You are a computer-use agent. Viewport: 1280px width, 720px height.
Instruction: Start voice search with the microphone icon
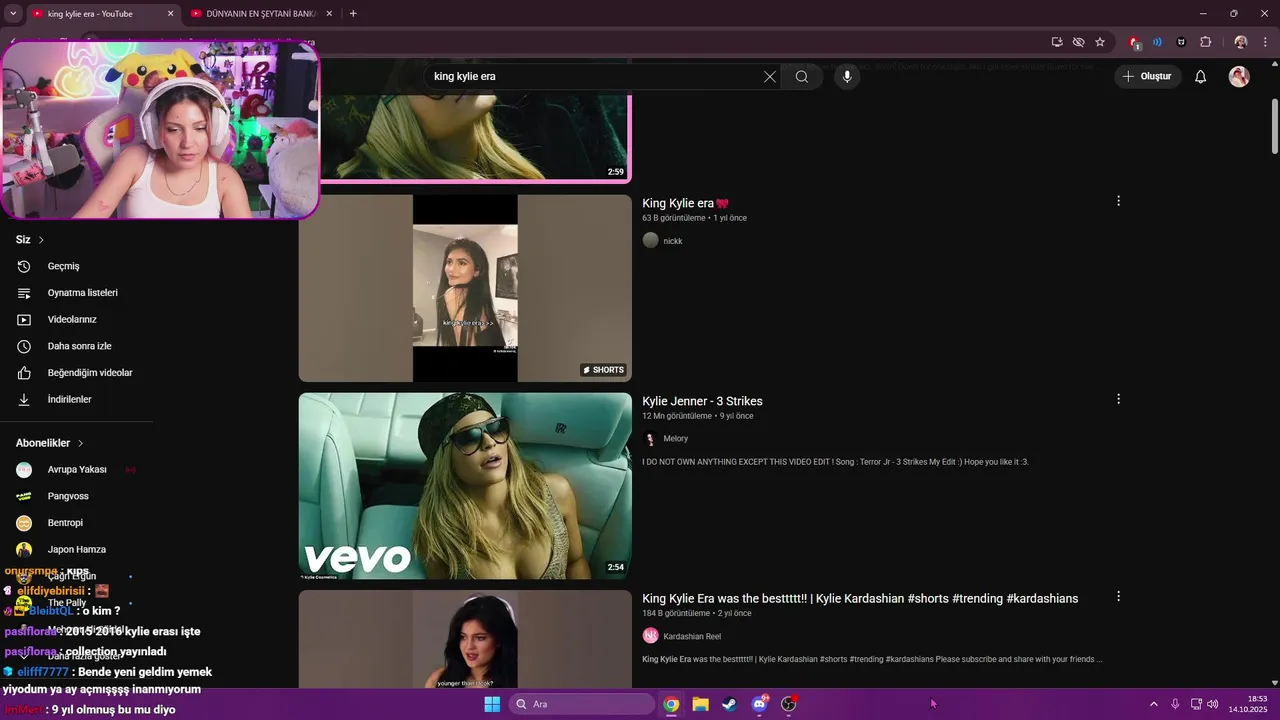847,76
